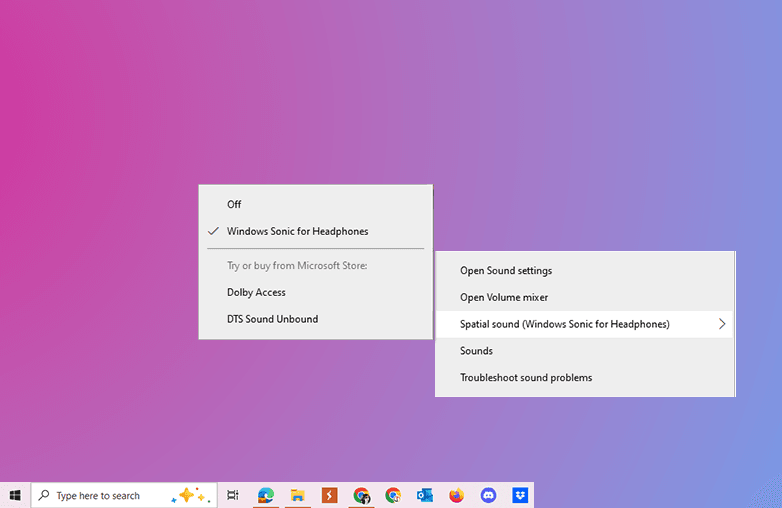Open the Chrome icon beside Outlook
Image resolution: width=782 pixels, height=508 pixels.
tap(393, 495)
